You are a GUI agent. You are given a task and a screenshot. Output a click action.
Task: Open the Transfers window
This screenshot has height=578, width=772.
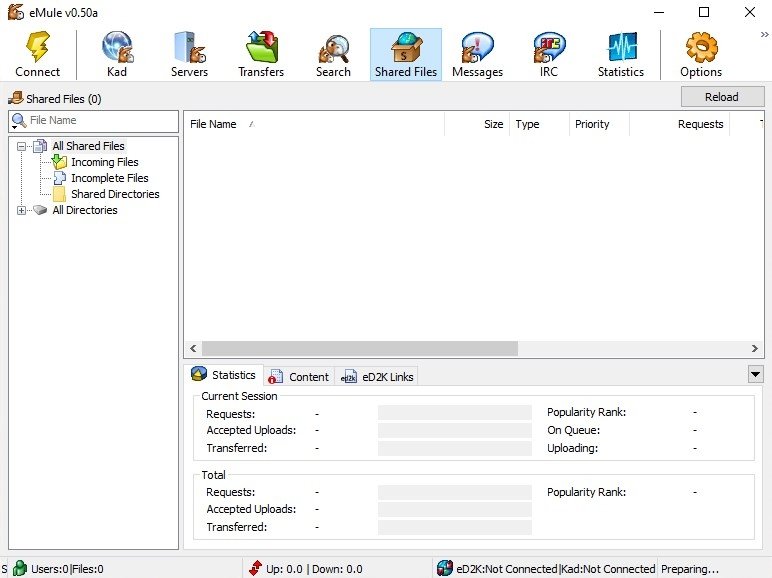pos(261,54)
